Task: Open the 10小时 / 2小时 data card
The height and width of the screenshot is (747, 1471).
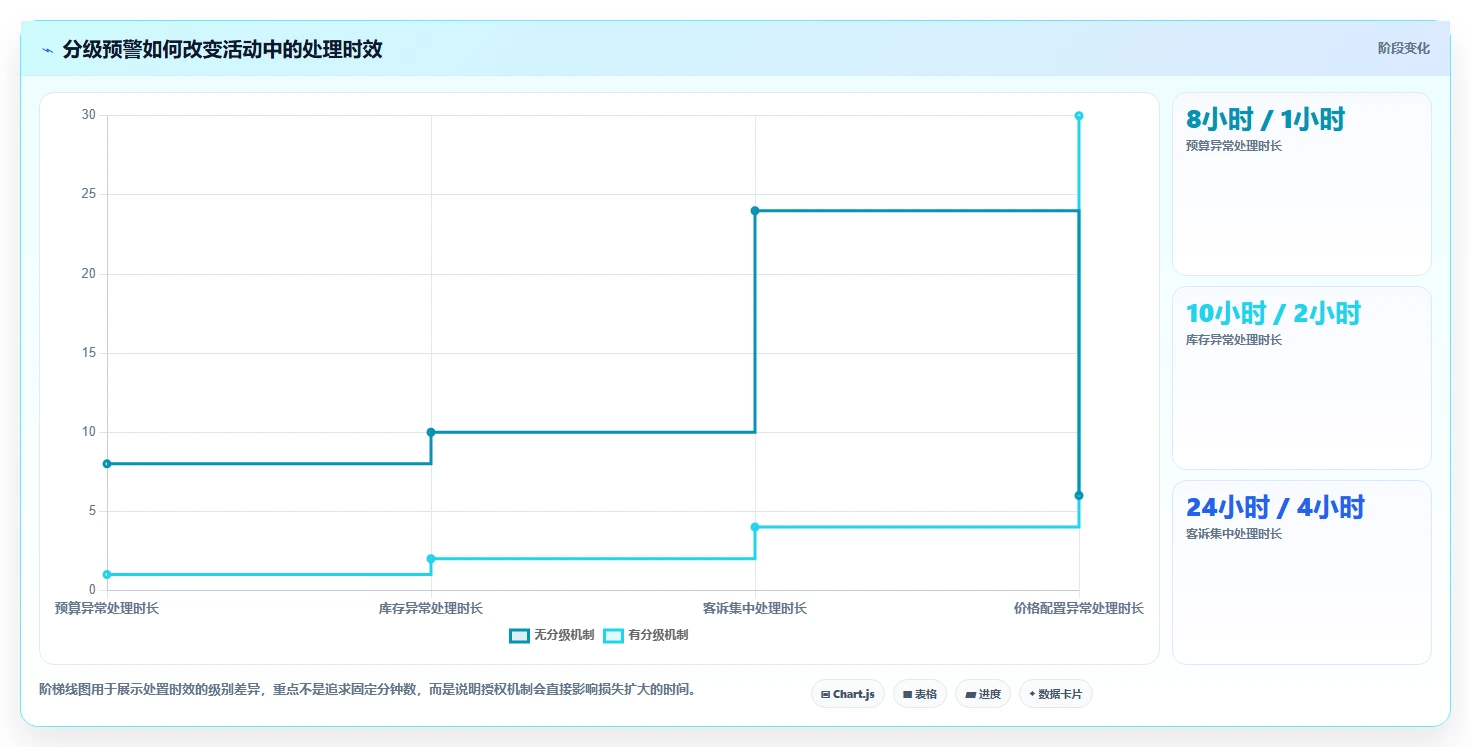Action: (x=1301, y=378)
